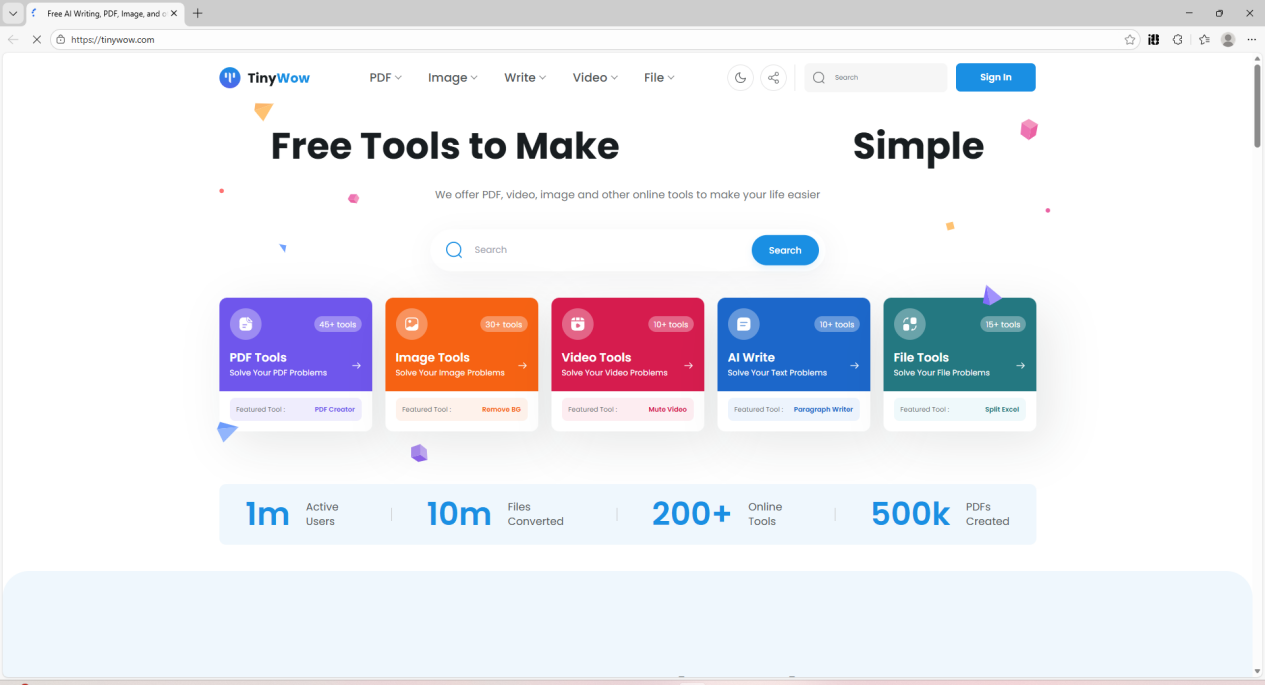Image resolution: width=1265 pixels, height=685 pixels.
Task: Expand the PDF dropdown menu
Action: click(386, 77)
